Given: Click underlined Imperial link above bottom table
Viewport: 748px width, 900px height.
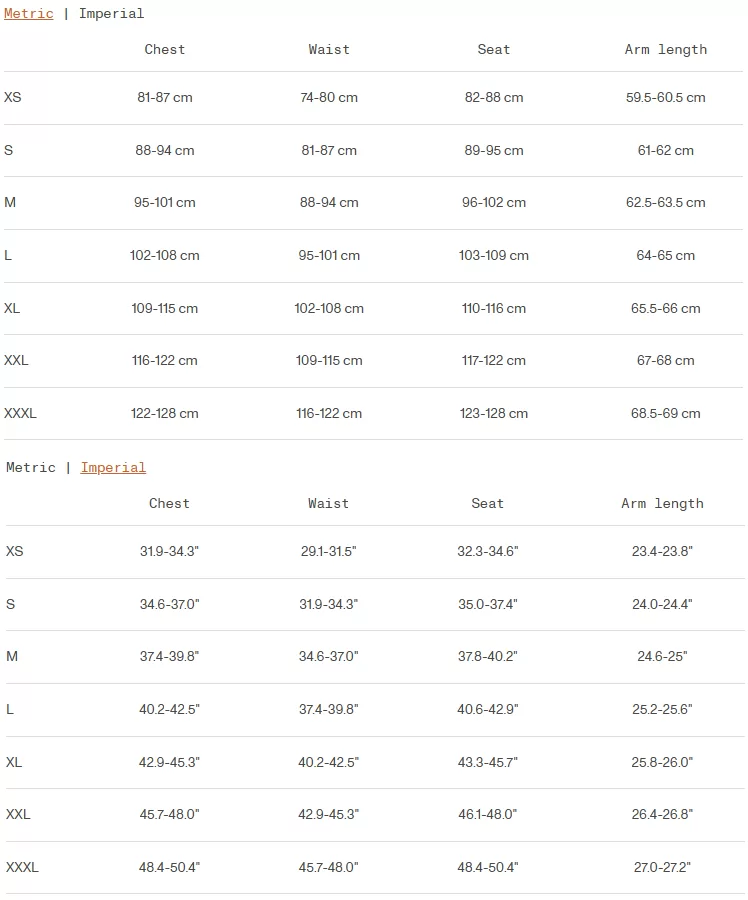Looking at the screenshot, I should click(113, 467).
